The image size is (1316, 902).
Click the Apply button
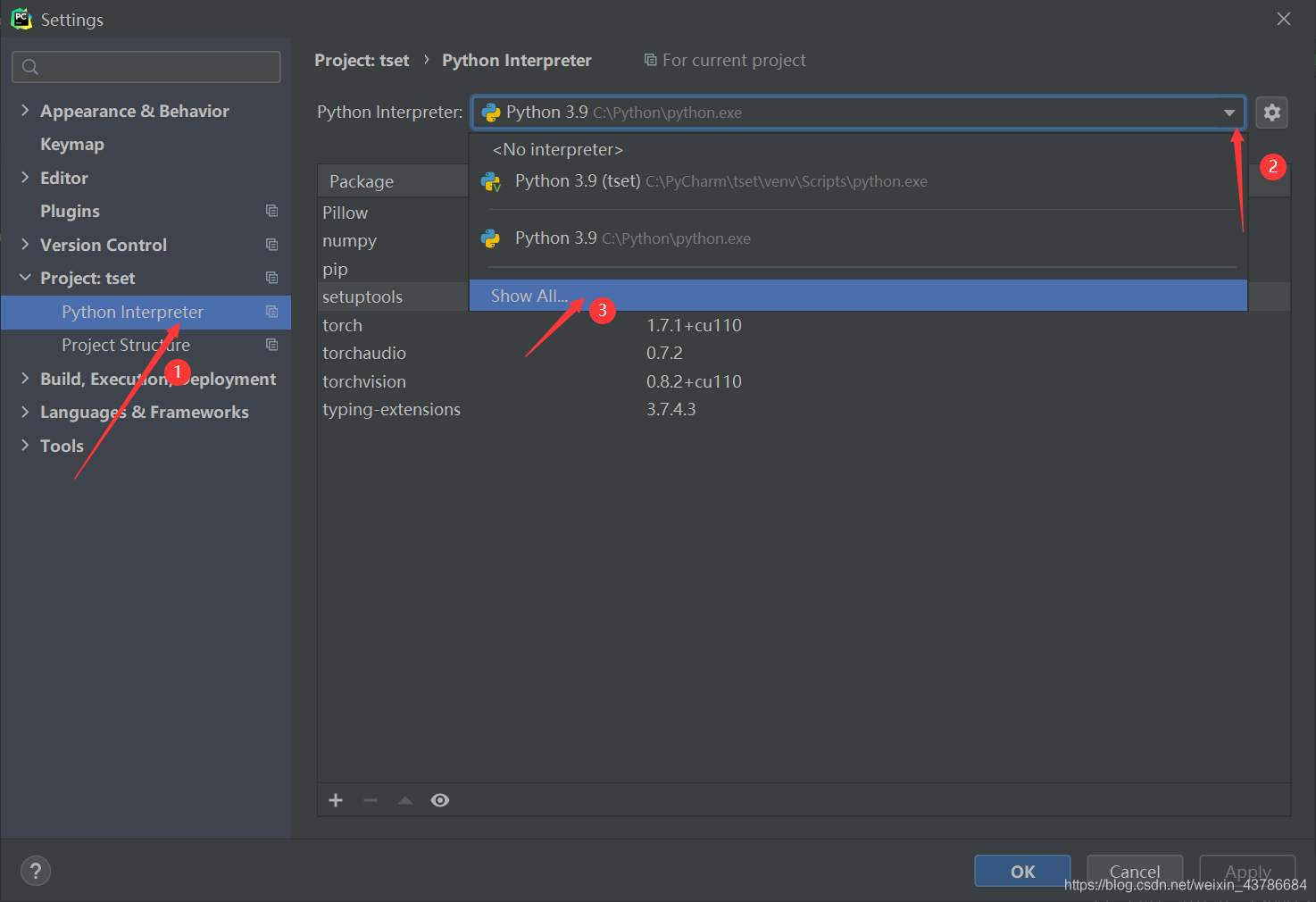tap(1247, 872)
